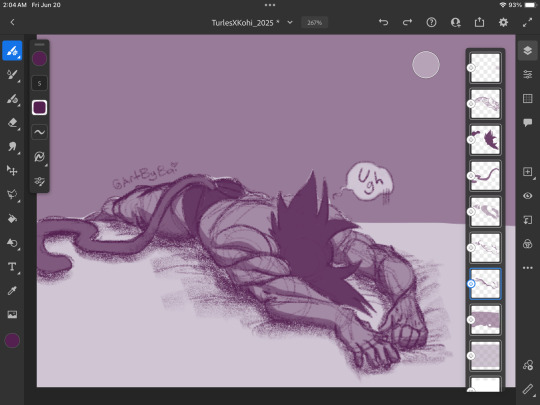
Task: Select the tool with curved arrow icon above Text
Action: [x=12, y=243]
